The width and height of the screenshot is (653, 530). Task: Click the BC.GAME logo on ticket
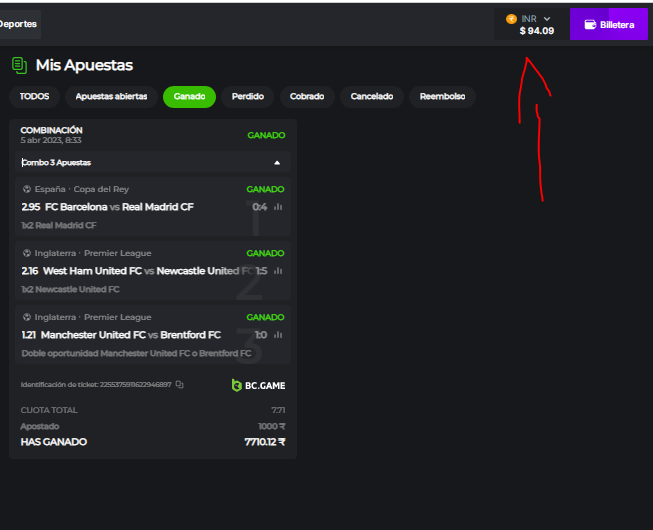coord(257,385)
